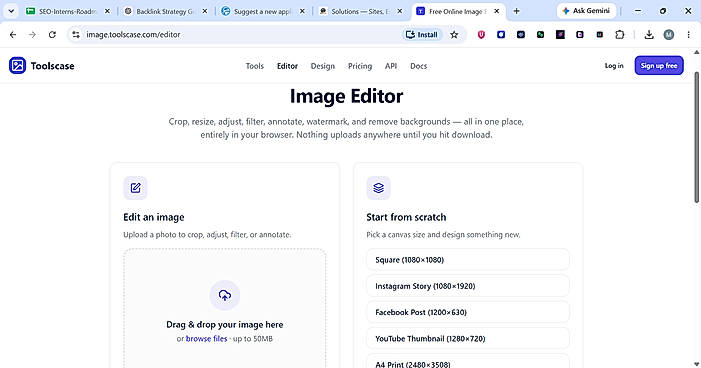Click the Ask Gemini button
The height and width of the screenshot is (368, 701).
[x=587, y=11]
